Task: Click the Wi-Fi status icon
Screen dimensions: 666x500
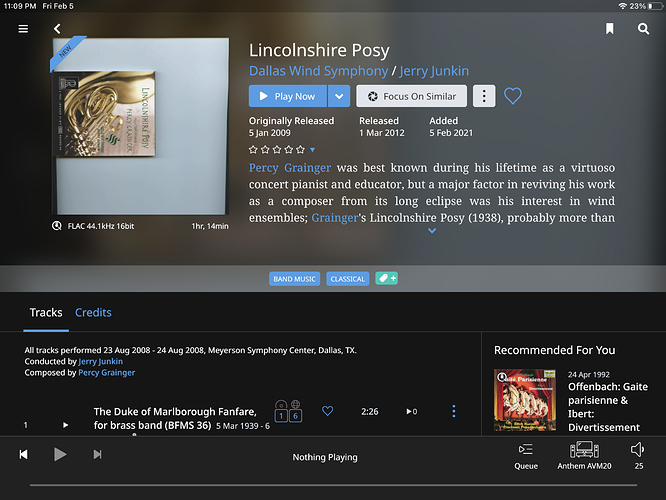Action: (x=622, y=6)
